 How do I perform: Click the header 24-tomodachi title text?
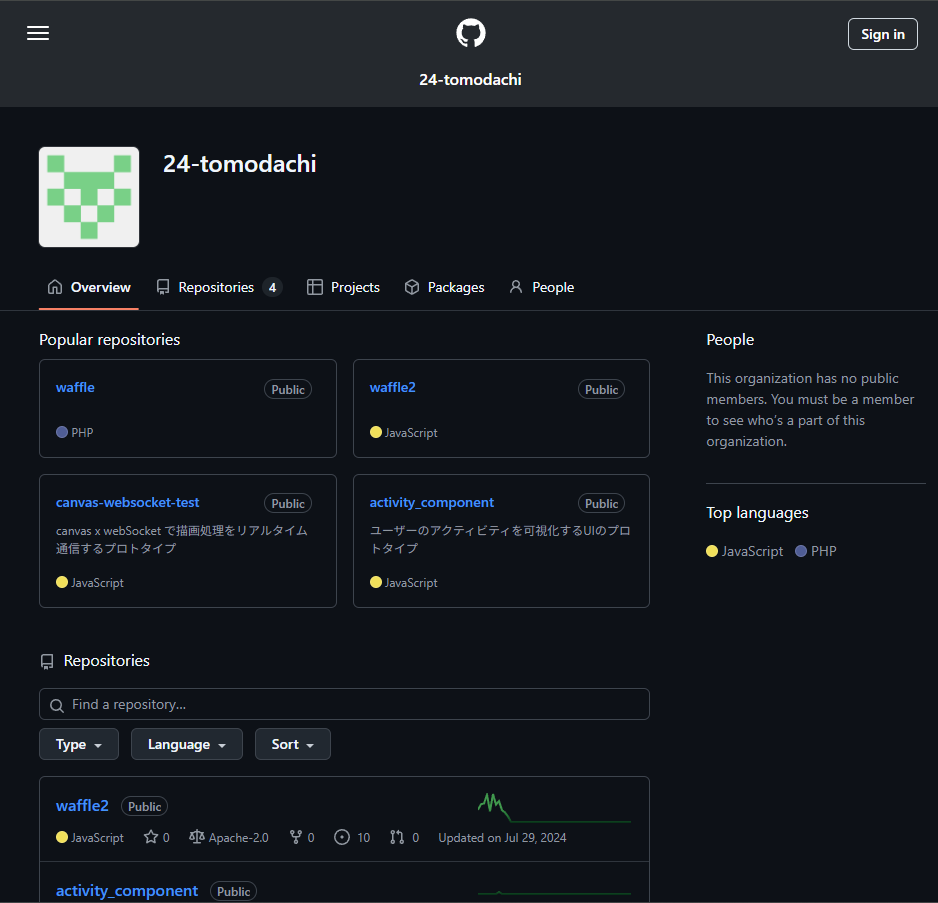[x=470, y=80]
